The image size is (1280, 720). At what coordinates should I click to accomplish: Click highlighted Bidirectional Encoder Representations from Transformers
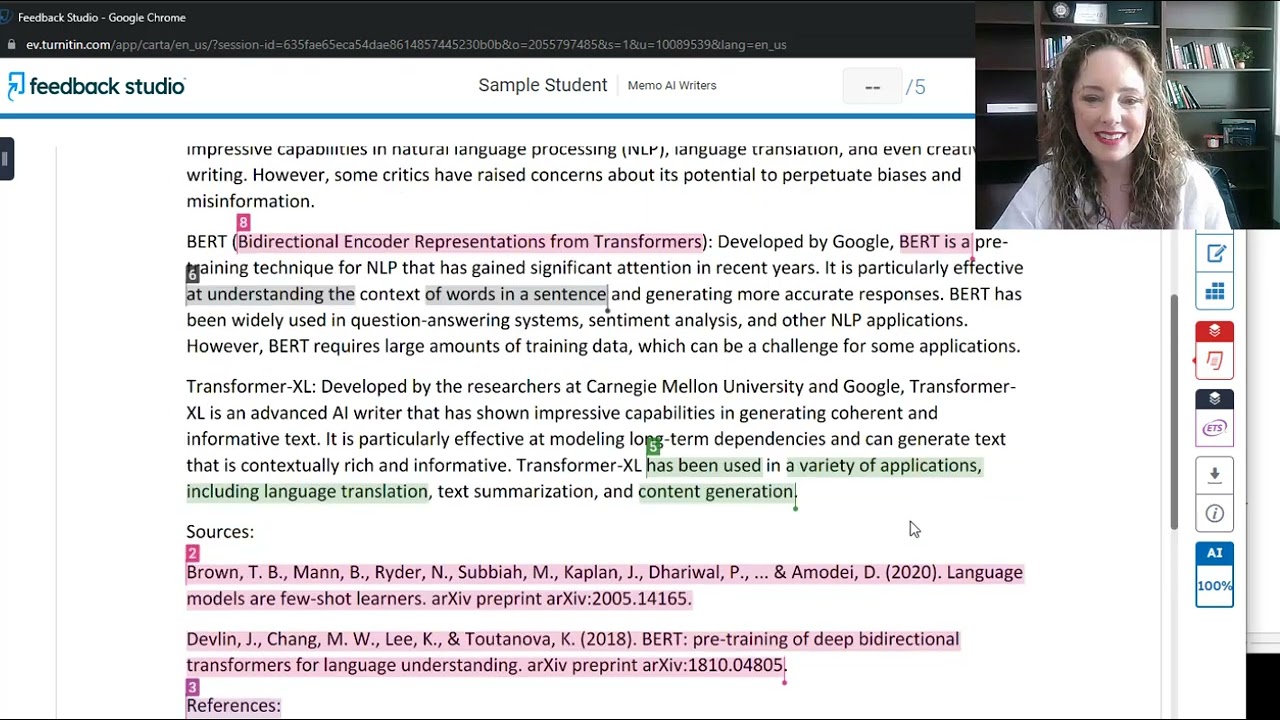click(470, 242)
